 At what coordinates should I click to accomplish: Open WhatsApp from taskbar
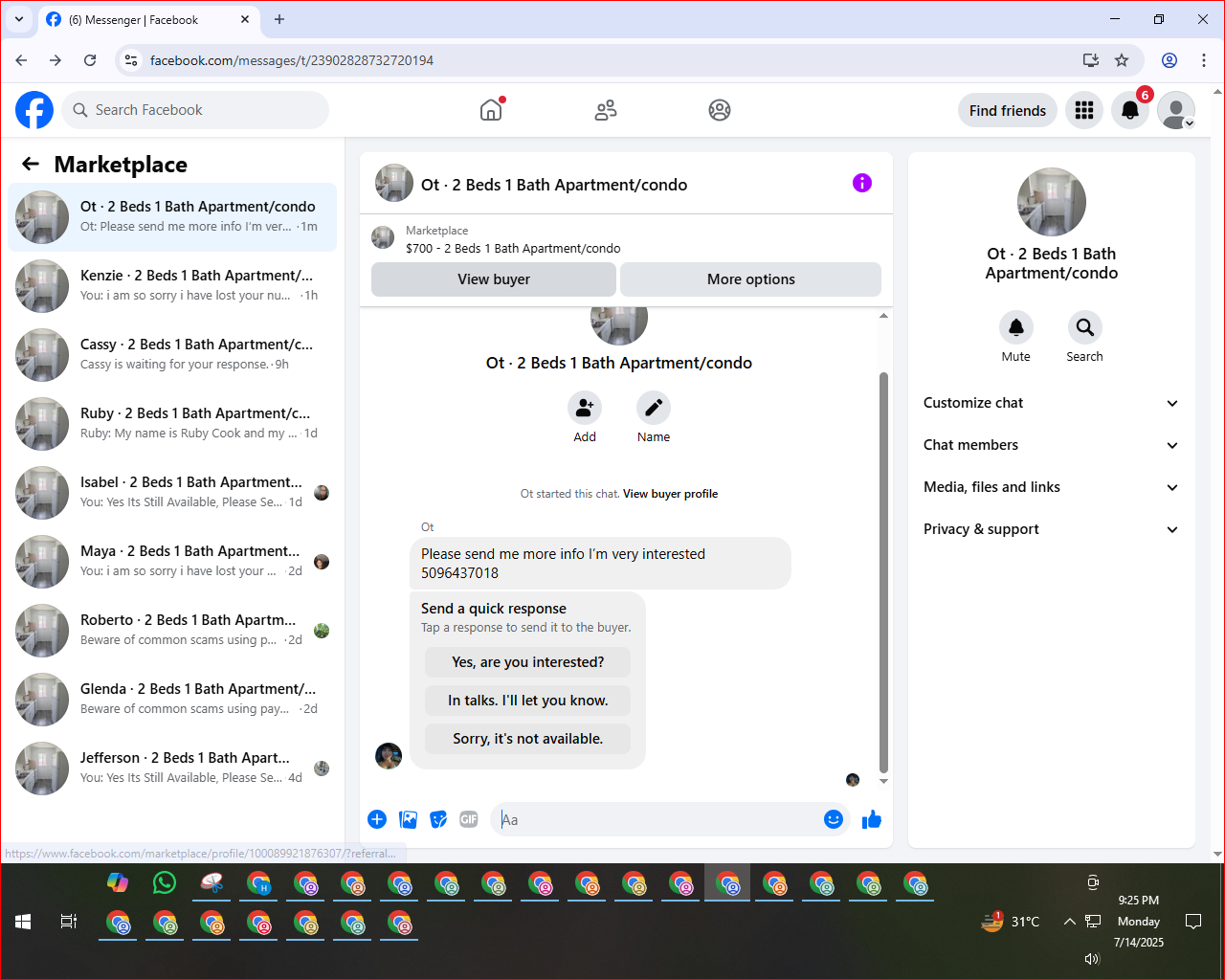165,882
